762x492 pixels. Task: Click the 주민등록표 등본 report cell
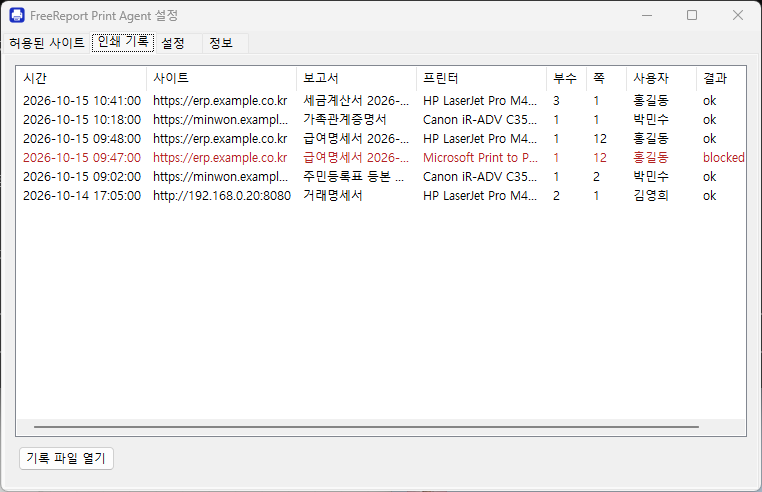coord(353,176)
